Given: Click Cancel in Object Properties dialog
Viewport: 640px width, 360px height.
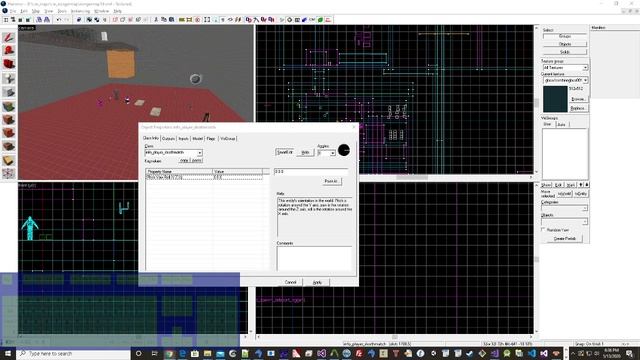Looking at the screenshot, I should pos(290,282).
